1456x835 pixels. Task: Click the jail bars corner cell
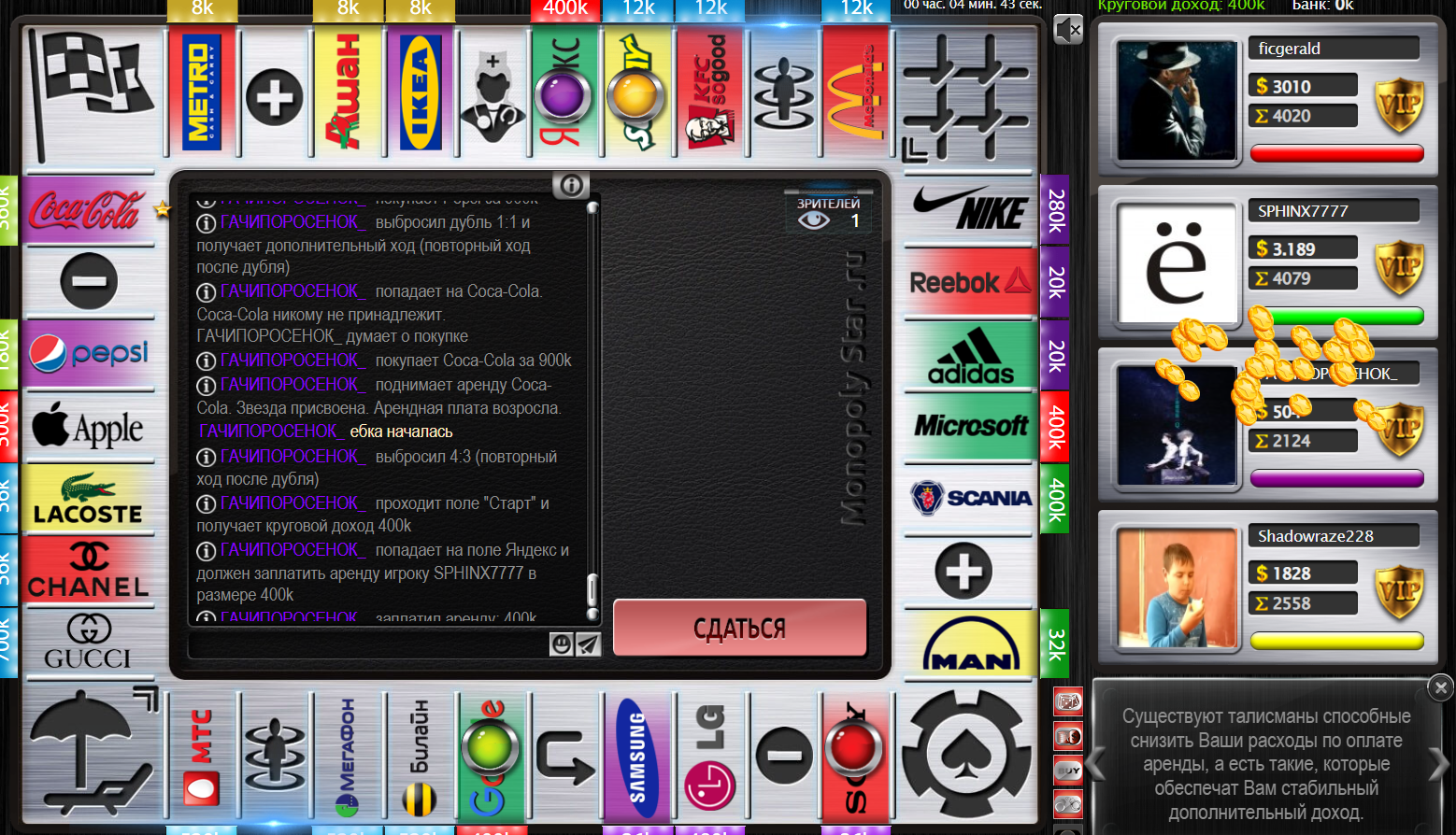coord(966,96)
